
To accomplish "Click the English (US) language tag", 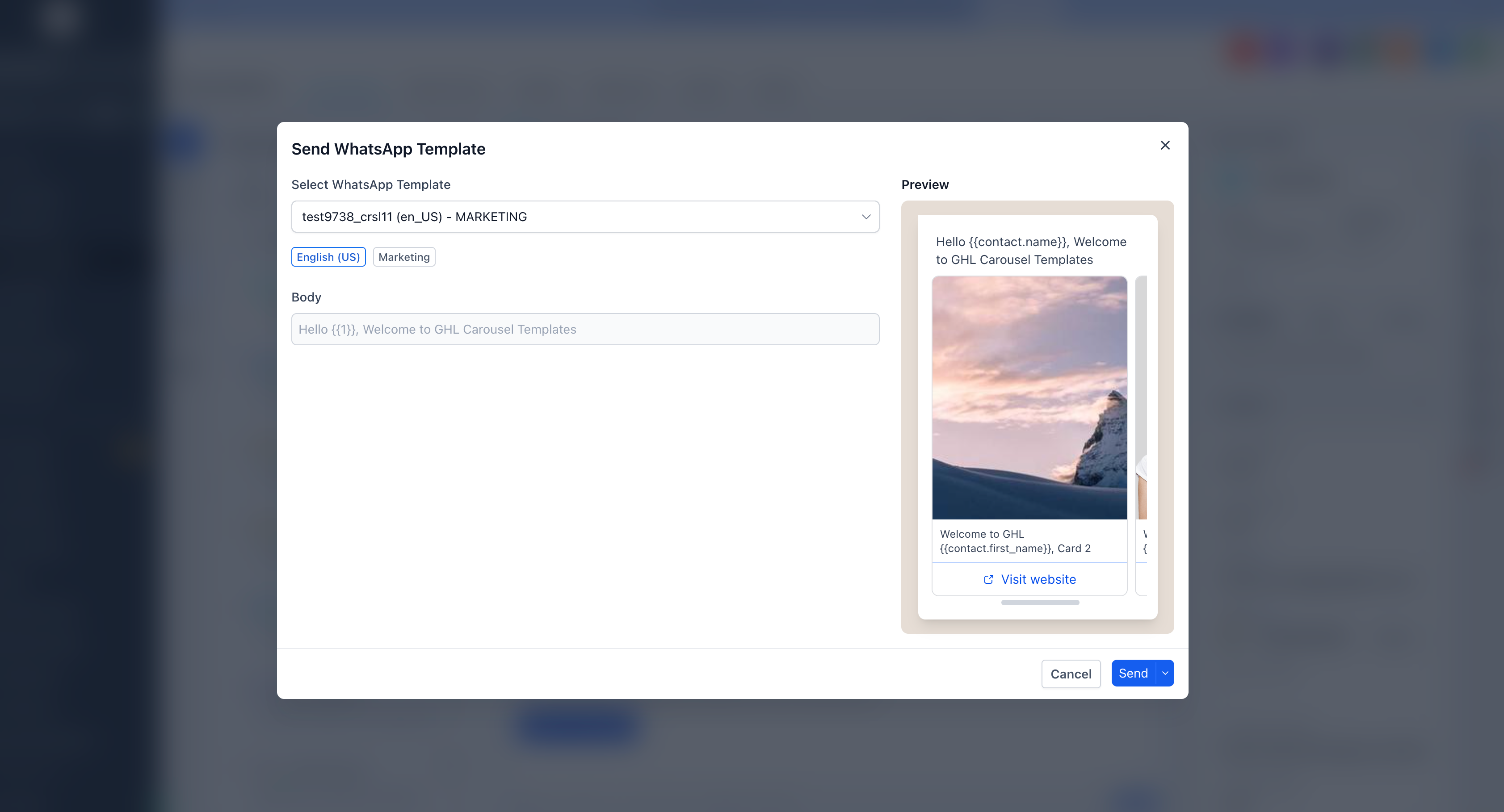I will [x=328, y=257].
